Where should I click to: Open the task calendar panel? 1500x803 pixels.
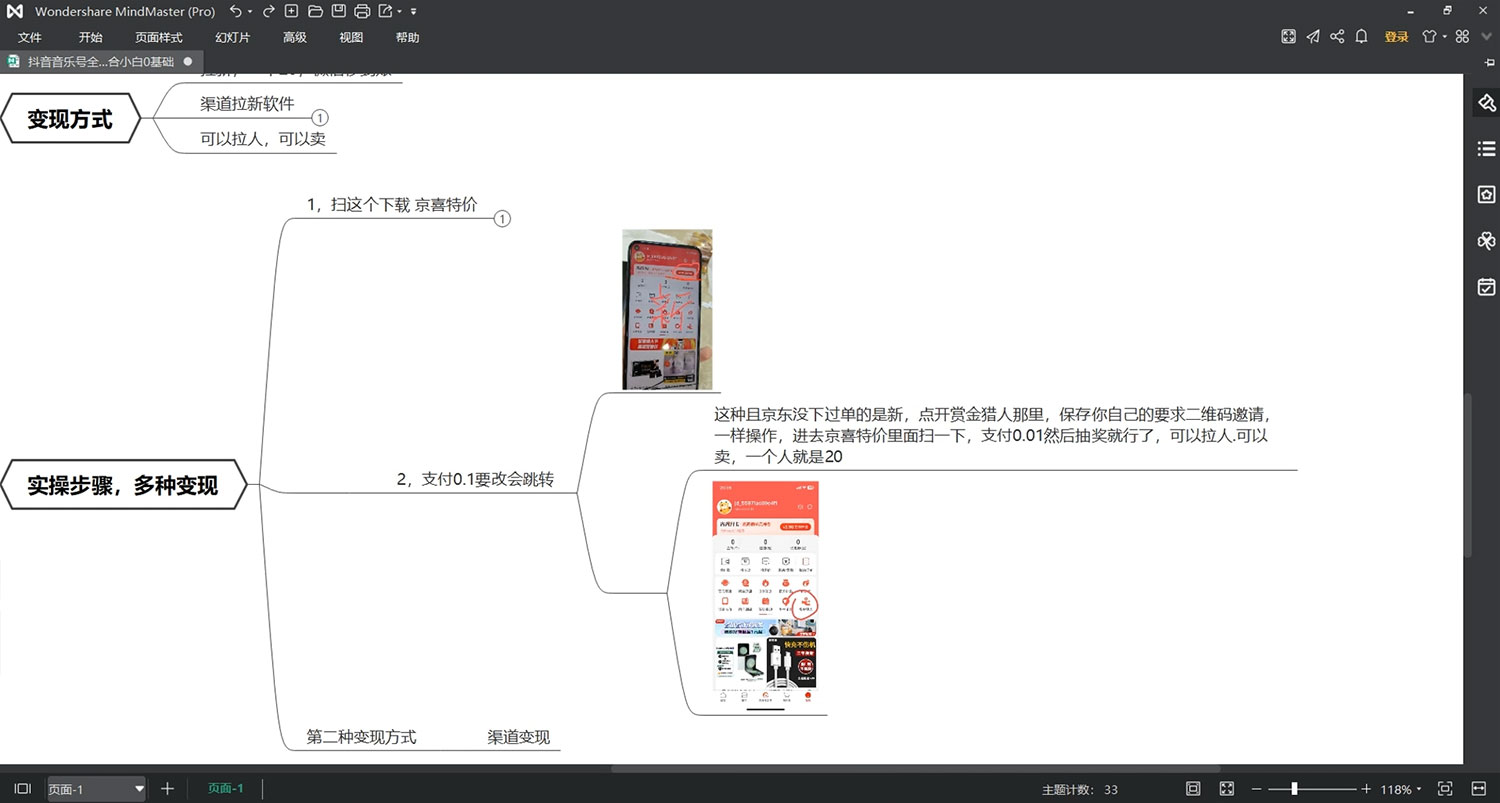click(1486, 286)
